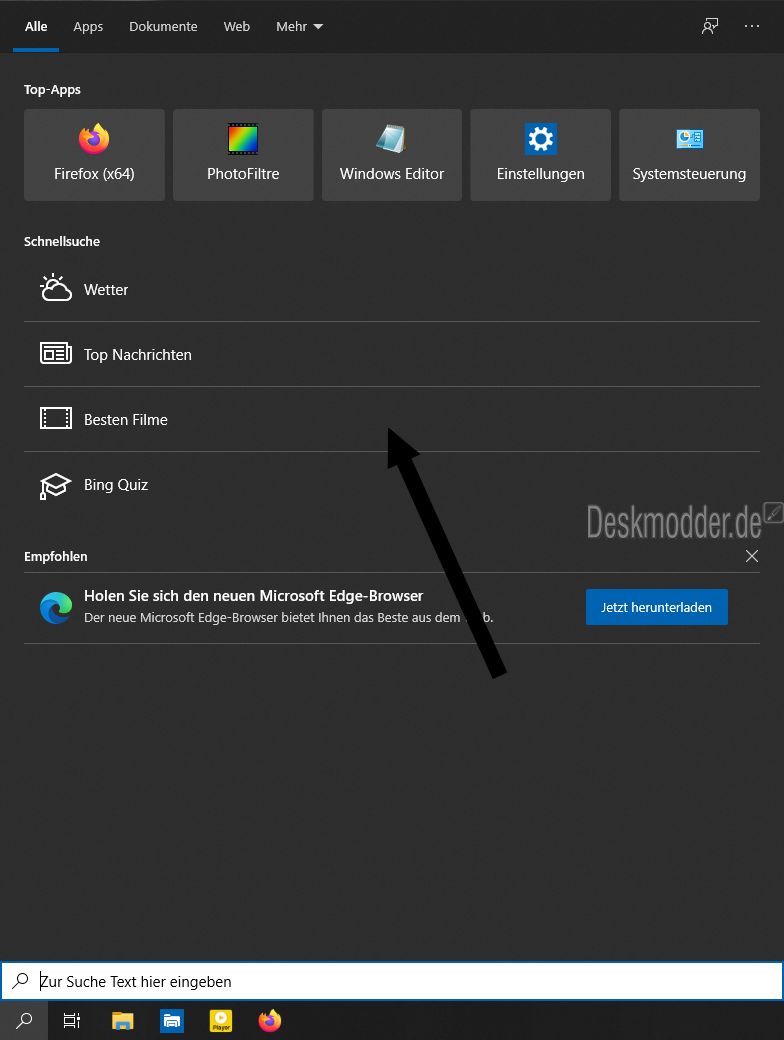Open the three-dot options menu
784x1040 pixels.
[752, 27]
